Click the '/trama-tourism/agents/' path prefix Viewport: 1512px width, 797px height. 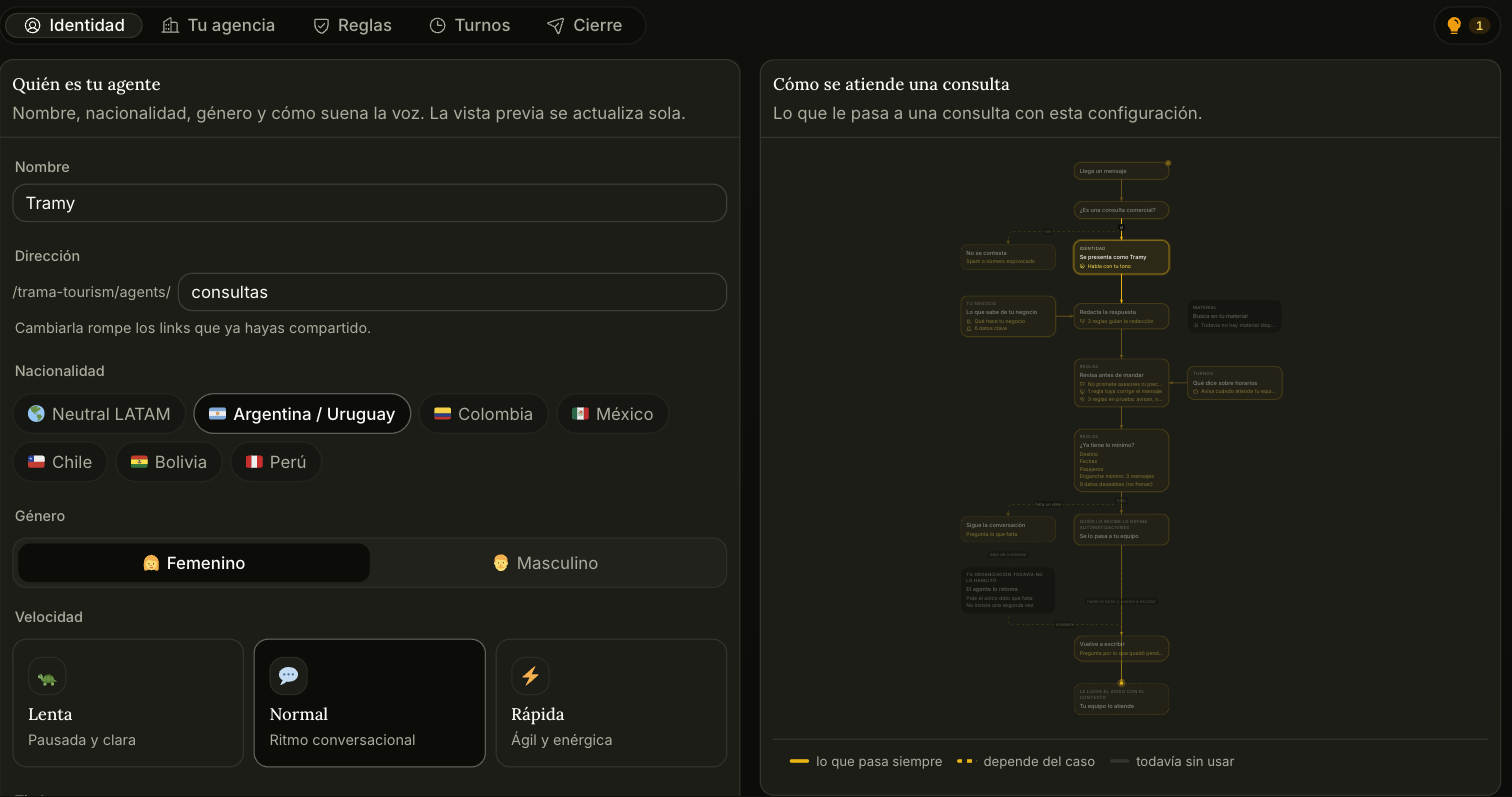click(92, 292)
